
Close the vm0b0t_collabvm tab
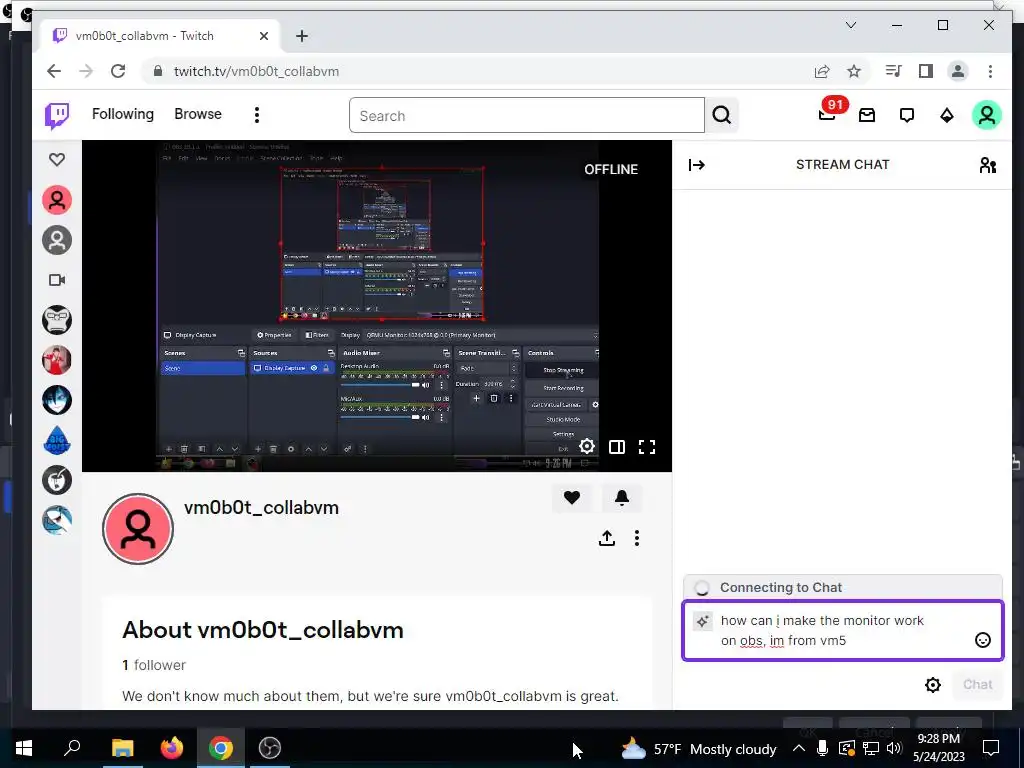point(264,36)
